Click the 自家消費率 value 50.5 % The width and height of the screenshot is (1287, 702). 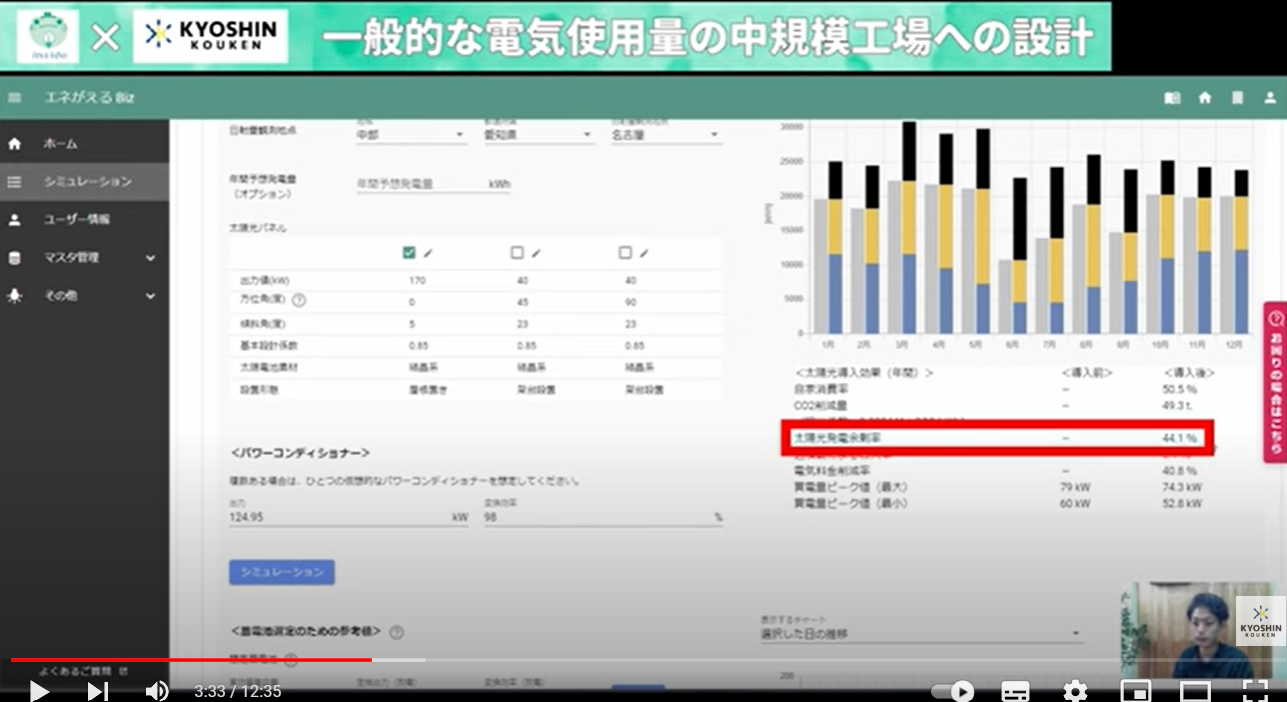coord(1180,389)
